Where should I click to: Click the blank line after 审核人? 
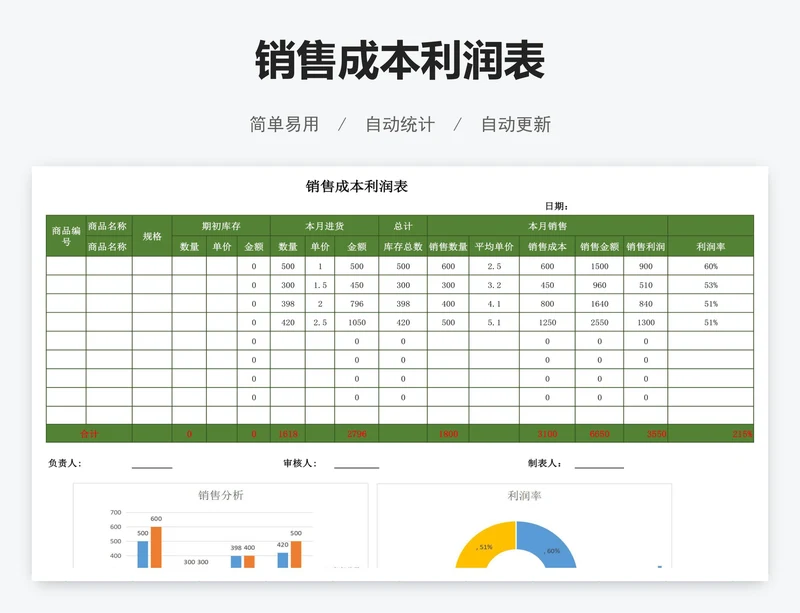356,464
